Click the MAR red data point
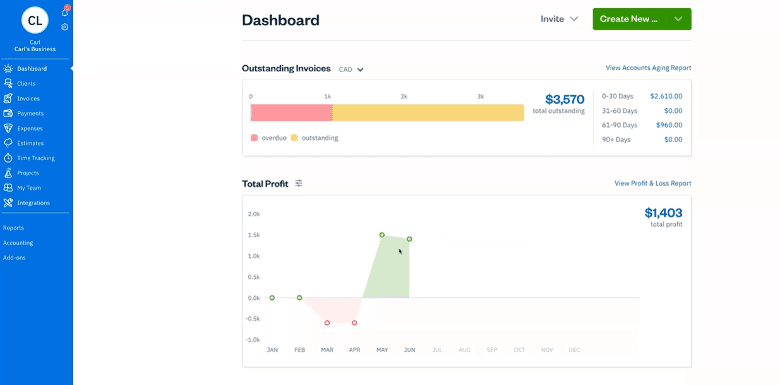The height and width of the screenshot is (385, 780). pyautogui.click(x=327, y=323)
